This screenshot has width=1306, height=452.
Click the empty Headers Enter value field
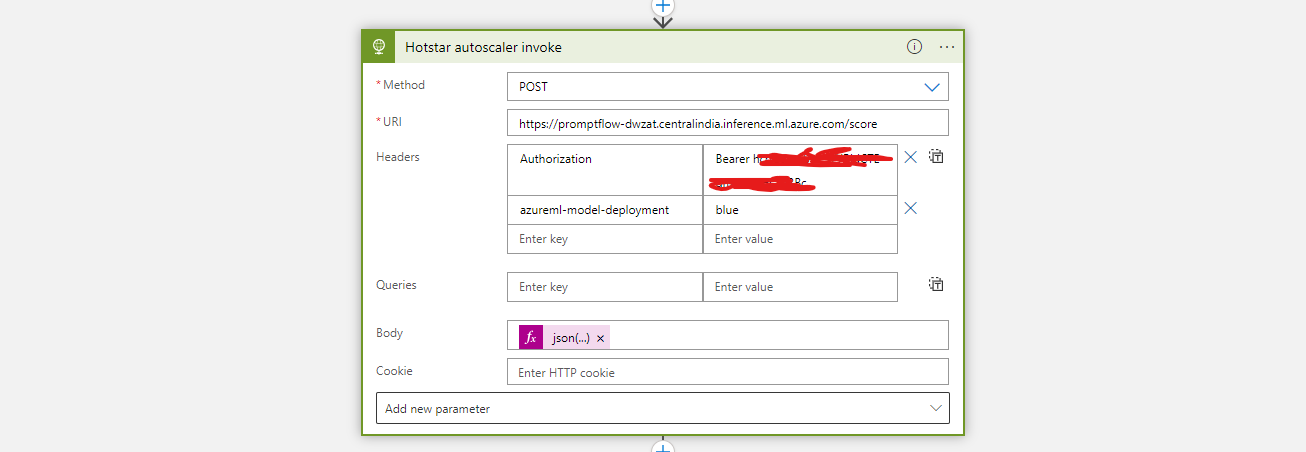800,239
